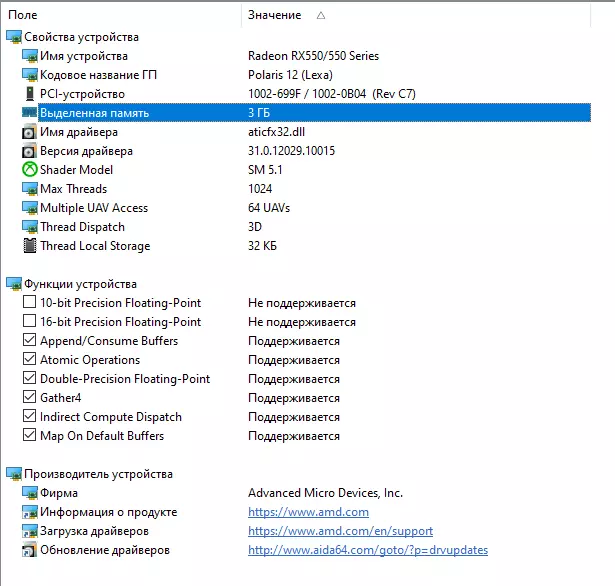This screenshot has height=586, width=615.
Task: Toggle the Gather4 checkbox
Action: tap(29, 398)
